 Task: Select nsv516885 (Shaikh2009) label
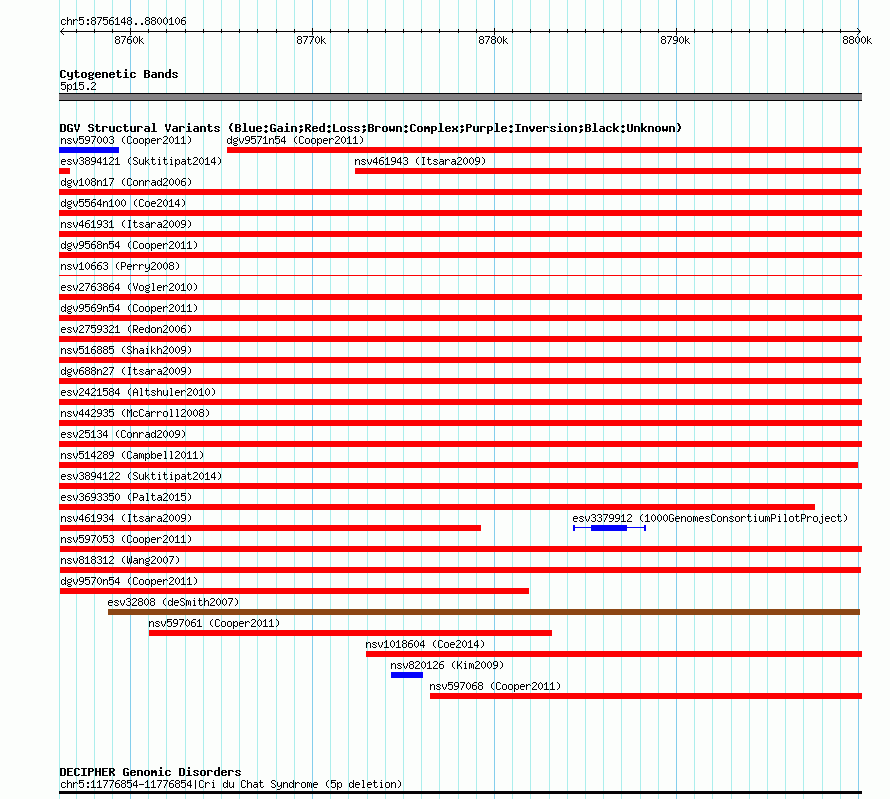[126, 350]
